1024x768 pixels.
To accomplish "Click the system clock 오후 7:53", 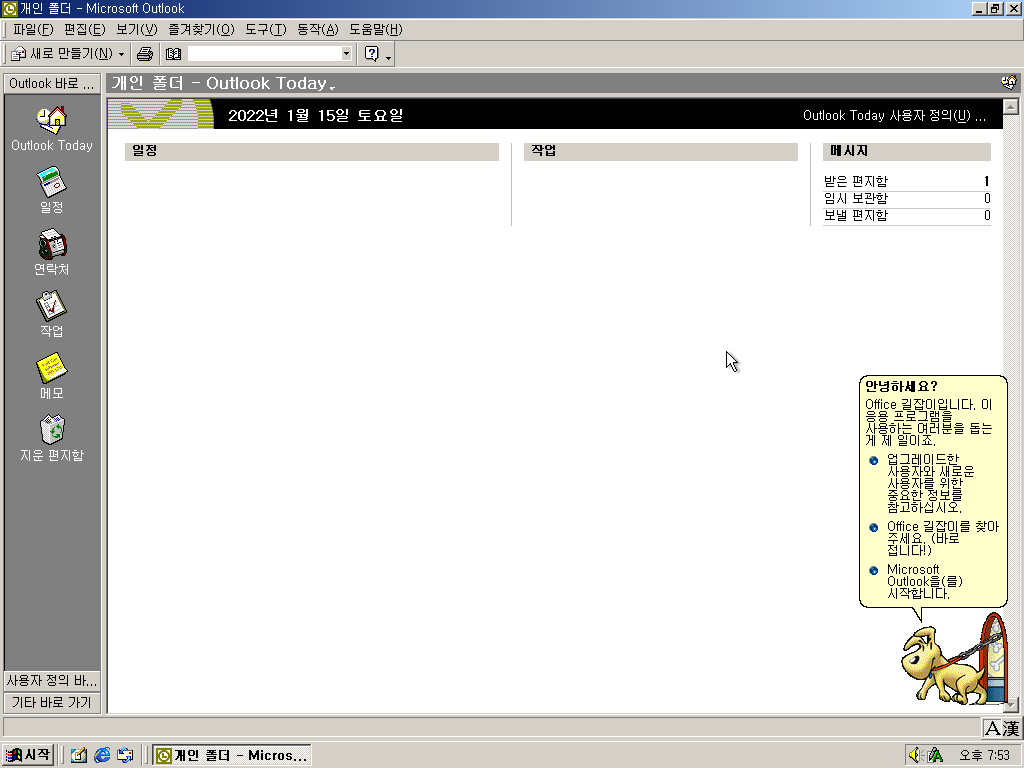I will pyautogui.click(x=984, y=755).
